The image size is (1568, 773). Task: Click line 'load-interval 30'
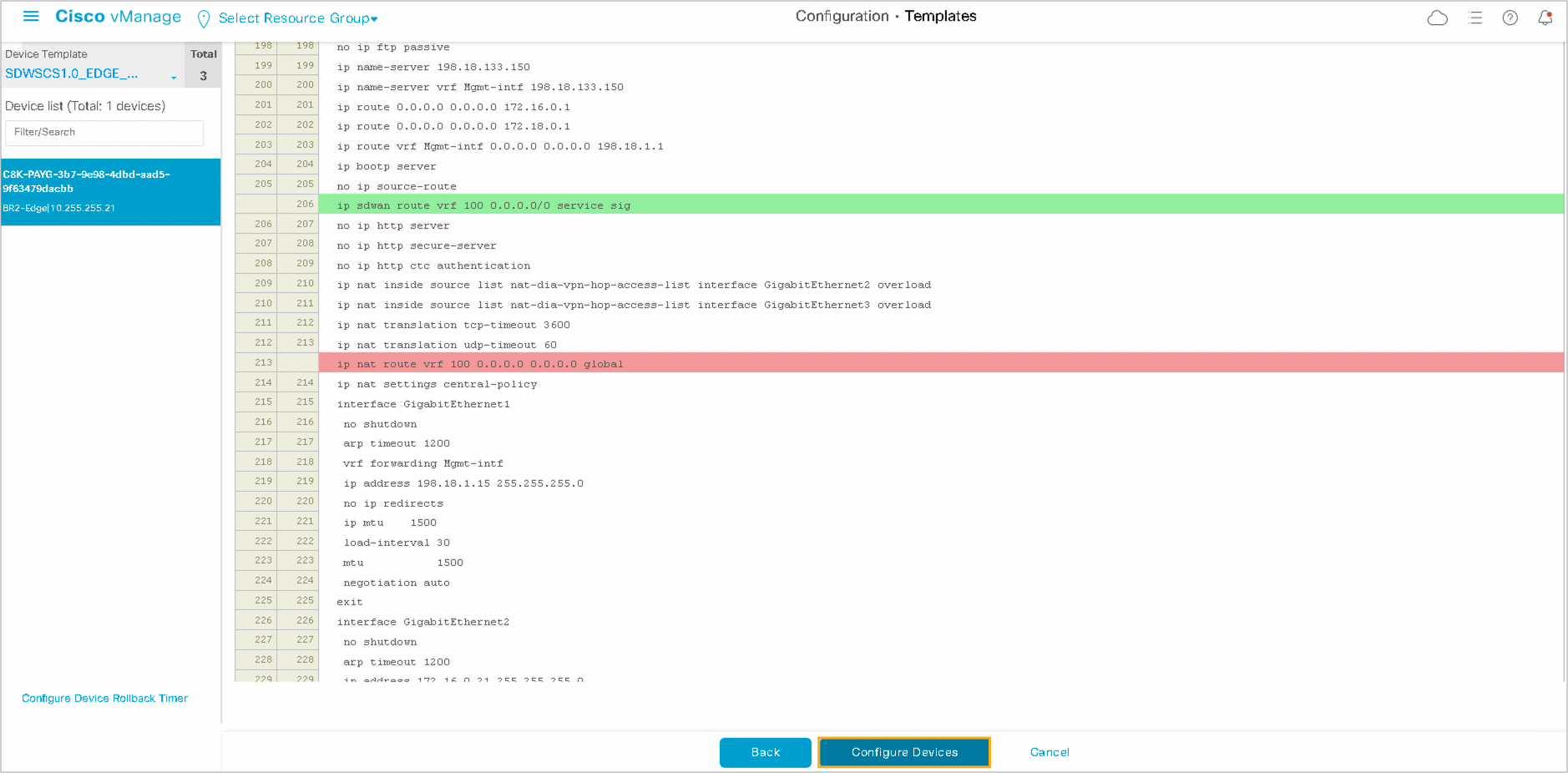point(397,543)
